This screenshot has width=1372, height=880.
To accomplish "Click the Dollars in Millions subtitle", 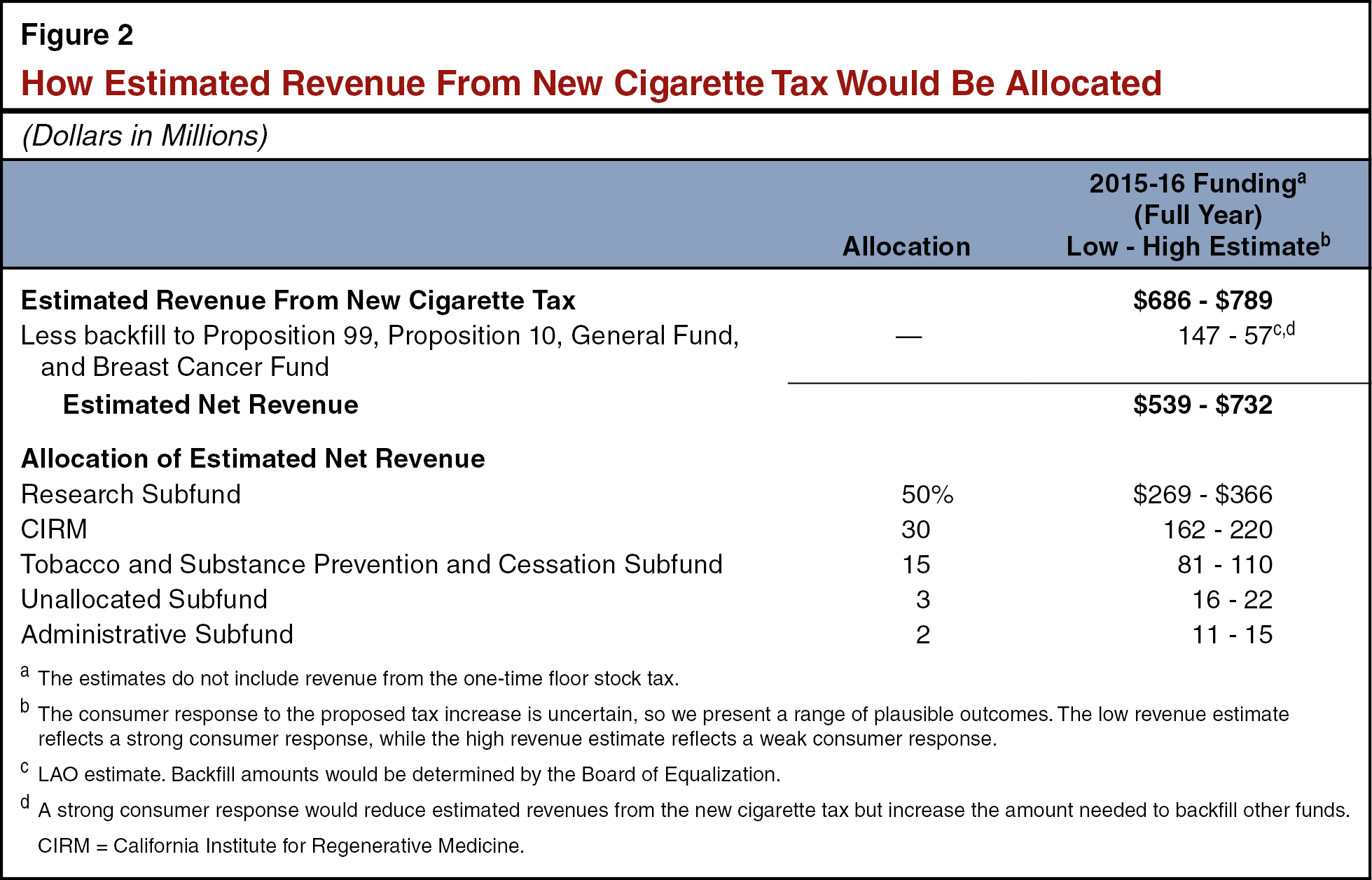I will click(145, 136).
